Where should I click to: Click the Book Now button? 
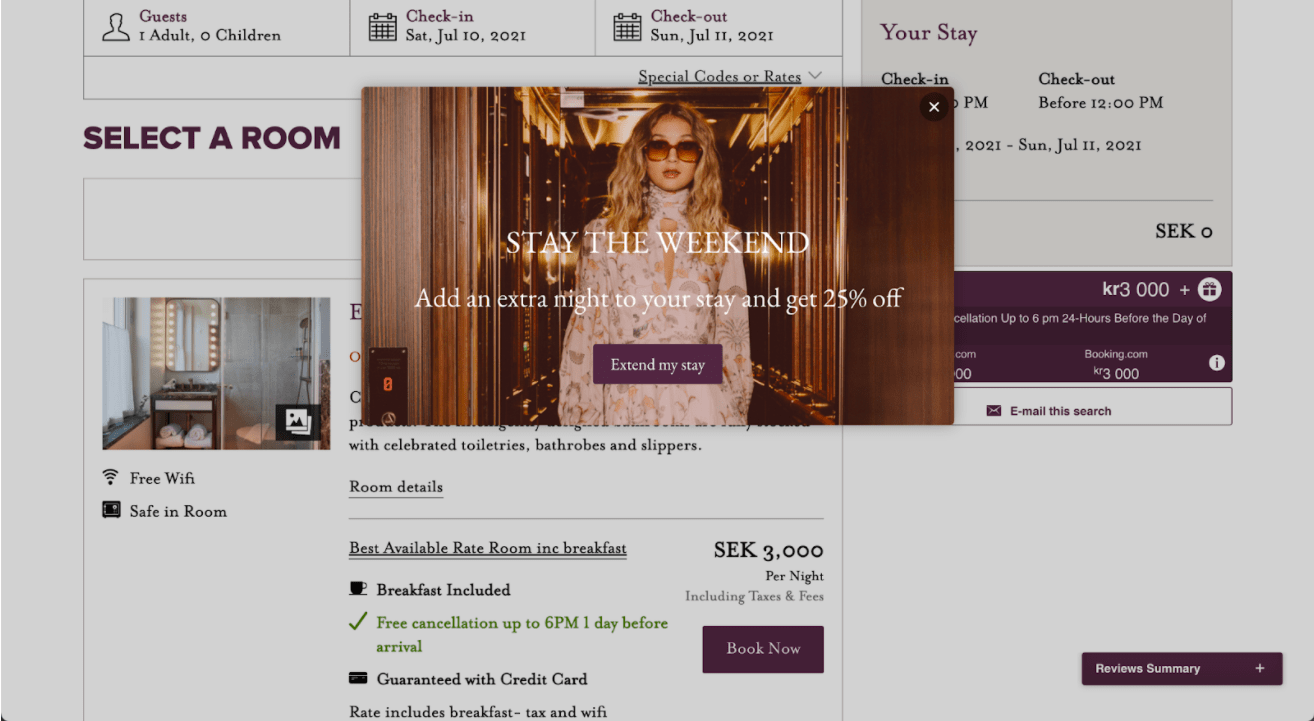click(x=763, y=649)
